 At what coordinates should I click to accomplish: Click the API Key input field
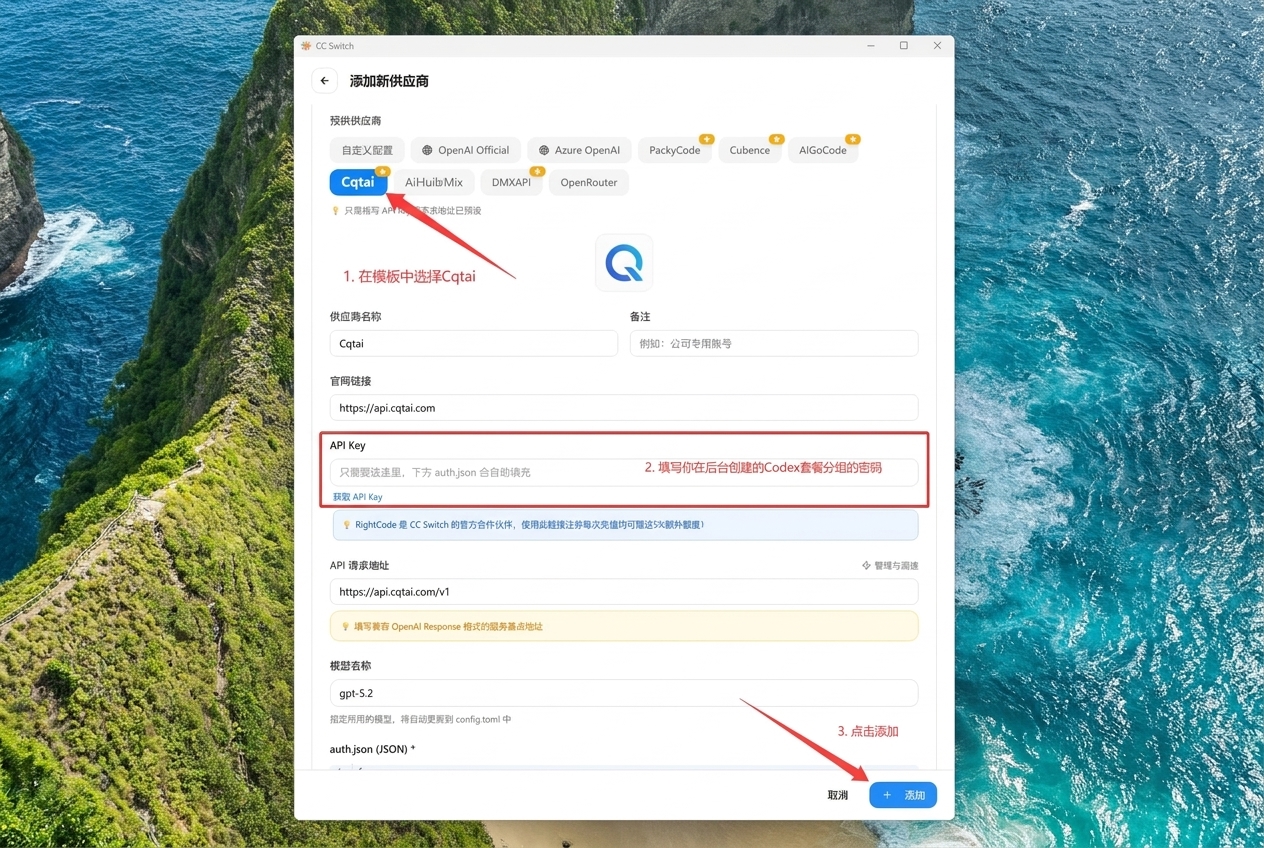(624, 472)
